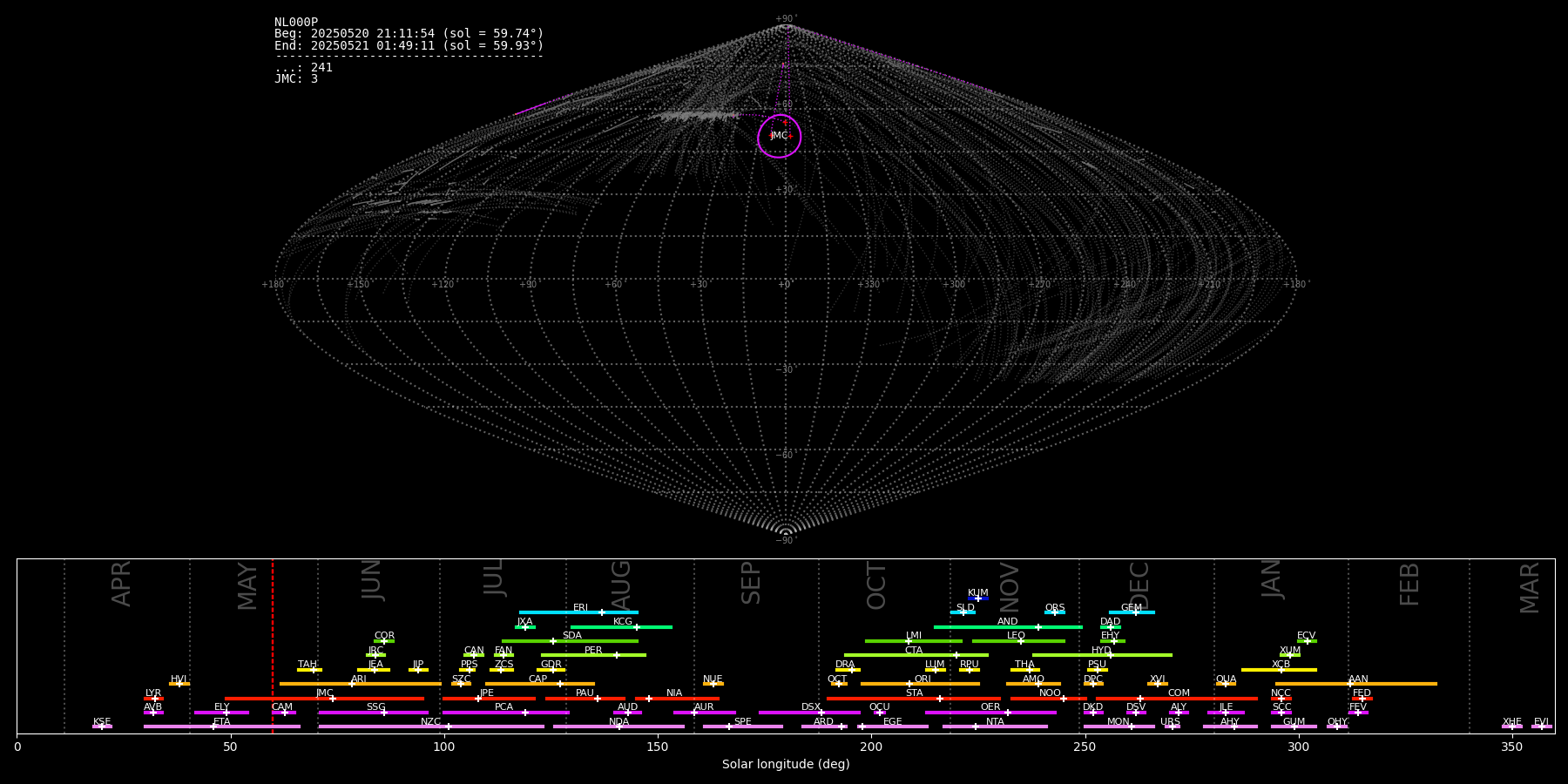Click the 'JMC: 3' count text

coord(296,78)
